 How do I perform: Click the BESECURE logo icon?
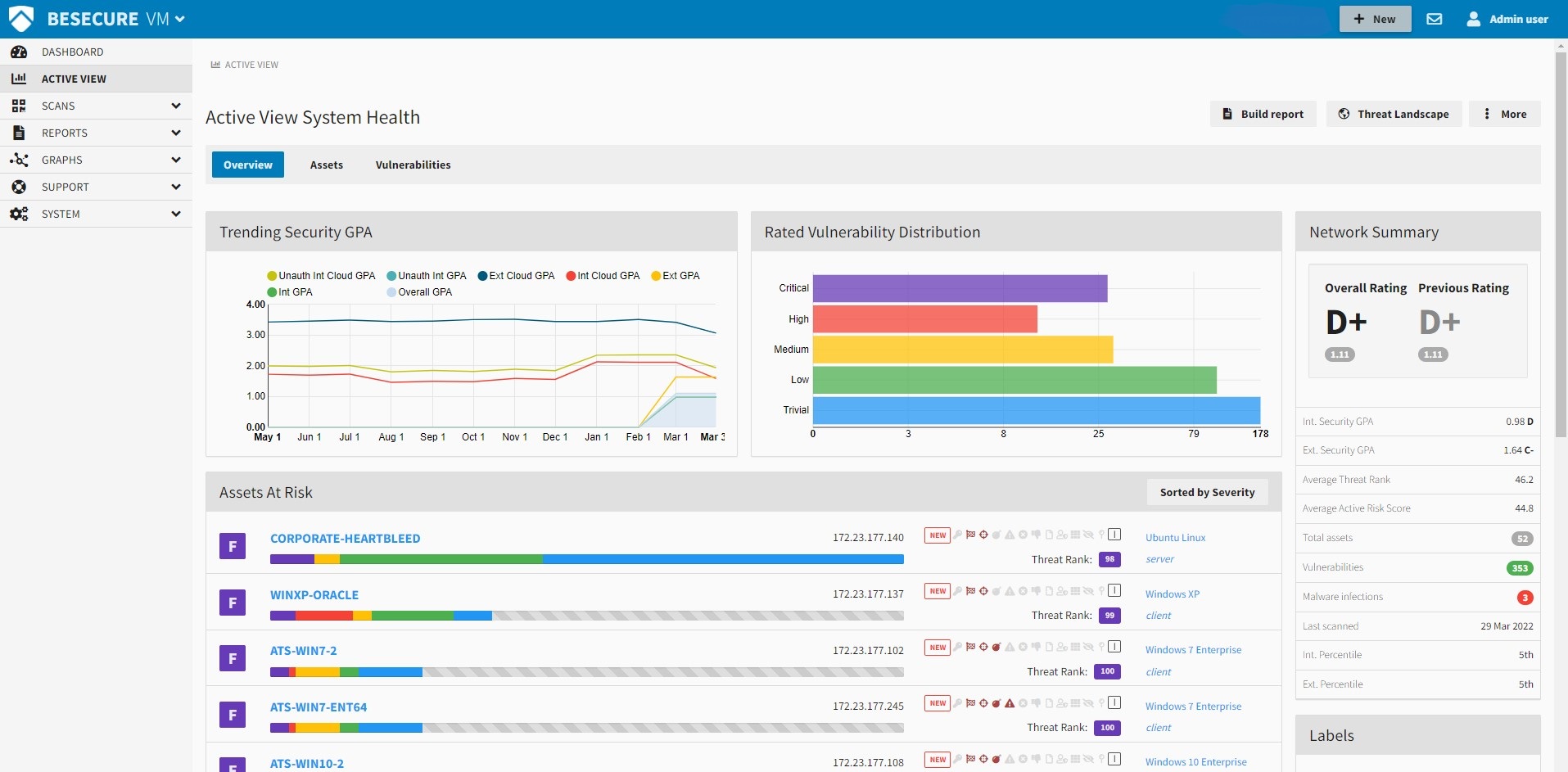tap(22, 17)
